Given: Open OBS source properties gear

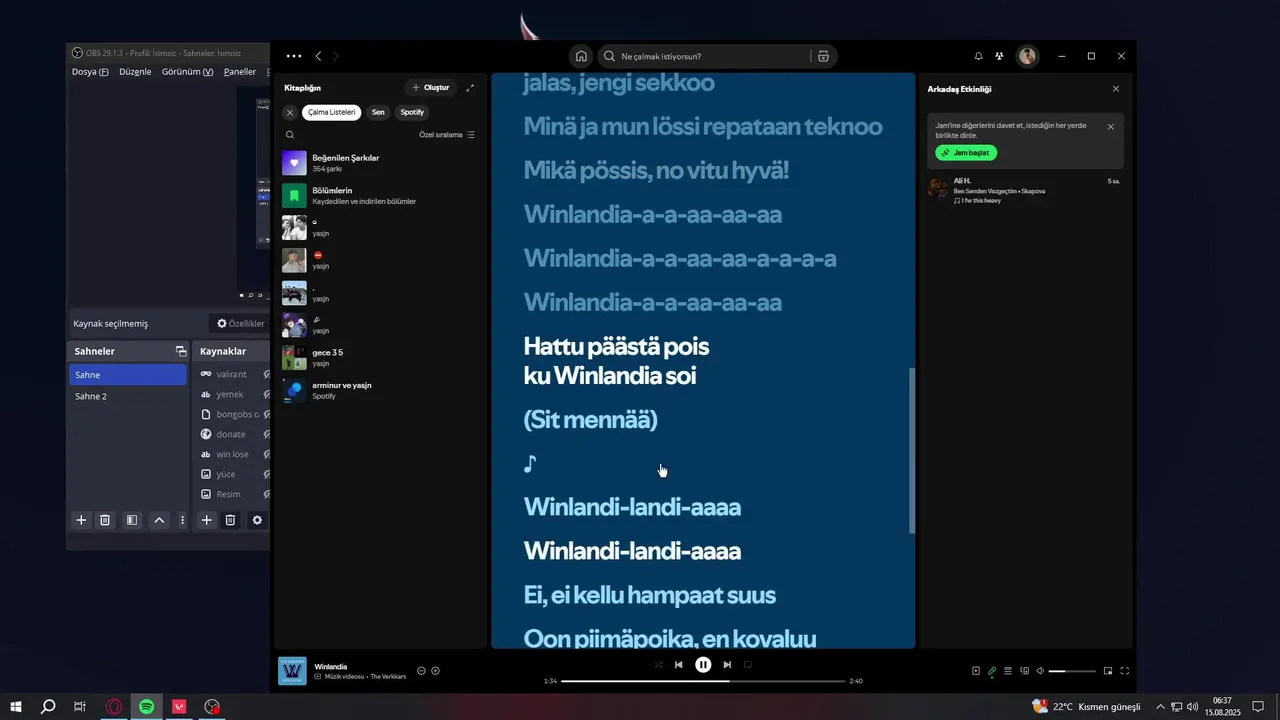Looking at the screenshot, I should (x=257, y=520).
